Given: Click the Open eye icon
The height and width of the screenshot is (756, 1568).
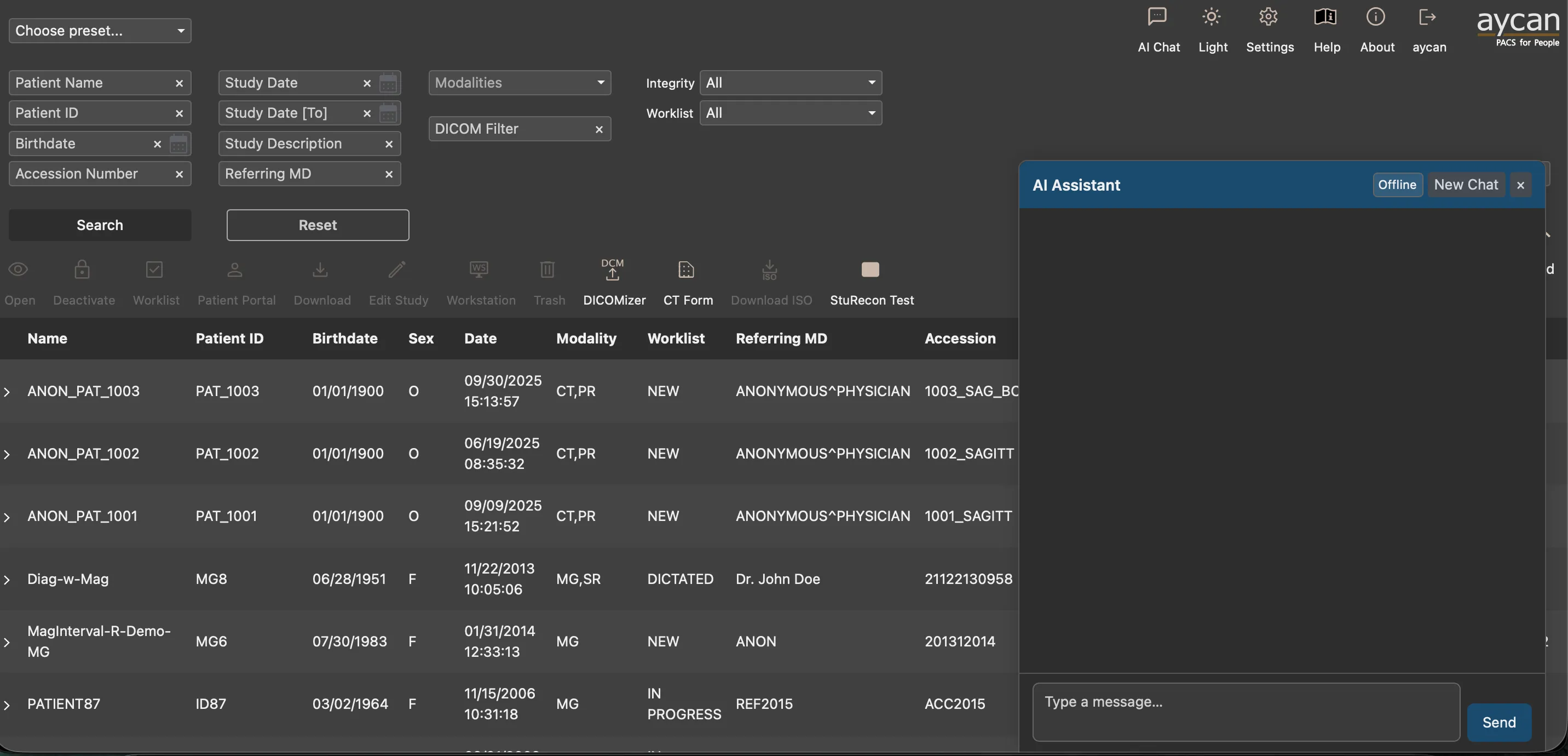Looking at the screenshot, I should pos(18,270).
